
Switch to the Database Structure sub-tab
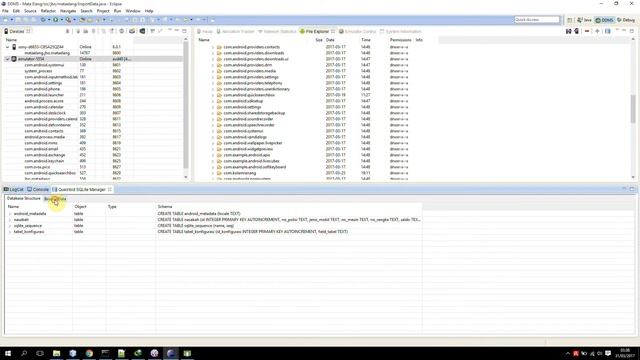pos(24,198)
